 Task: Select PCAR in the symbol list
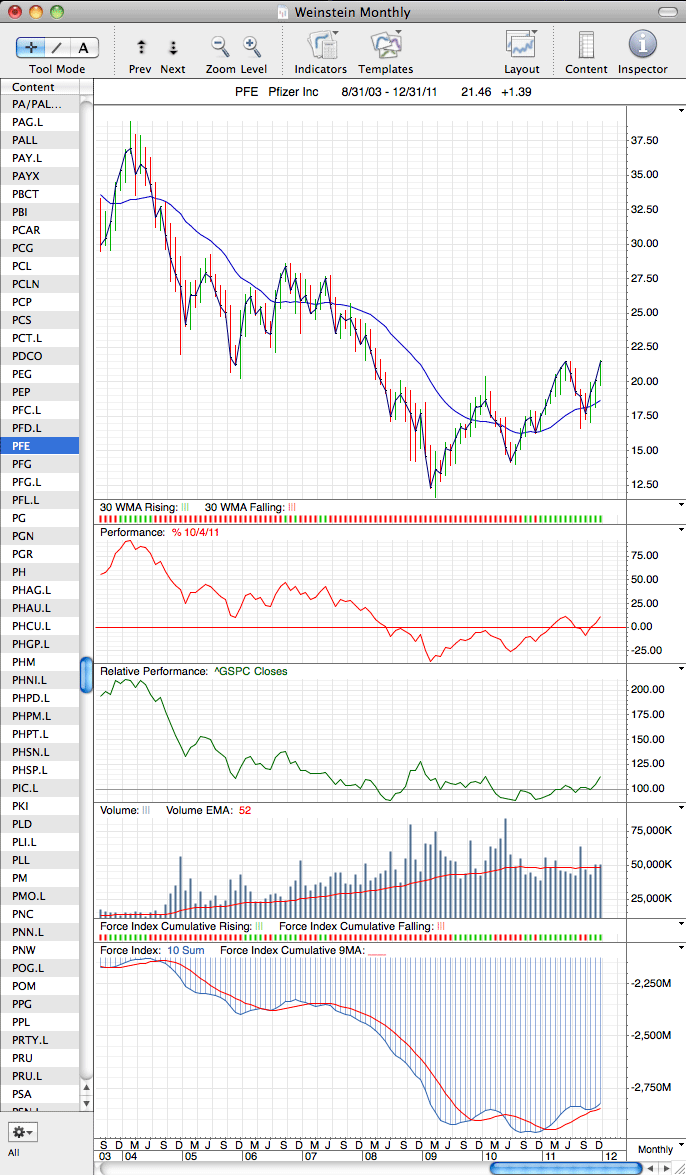(40, 229)
